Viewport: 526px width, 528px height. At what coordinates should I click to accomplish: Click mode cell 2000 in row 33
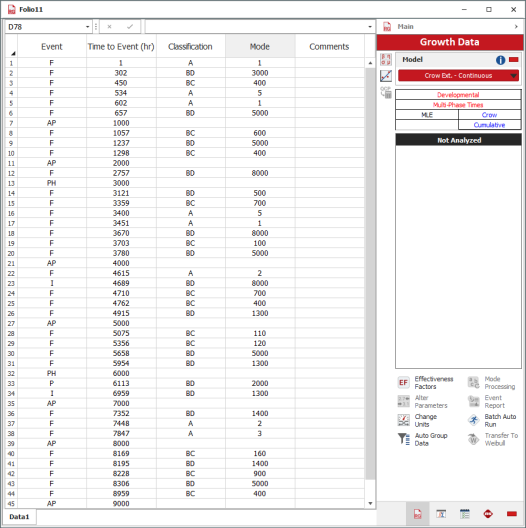tap(260, 384)
